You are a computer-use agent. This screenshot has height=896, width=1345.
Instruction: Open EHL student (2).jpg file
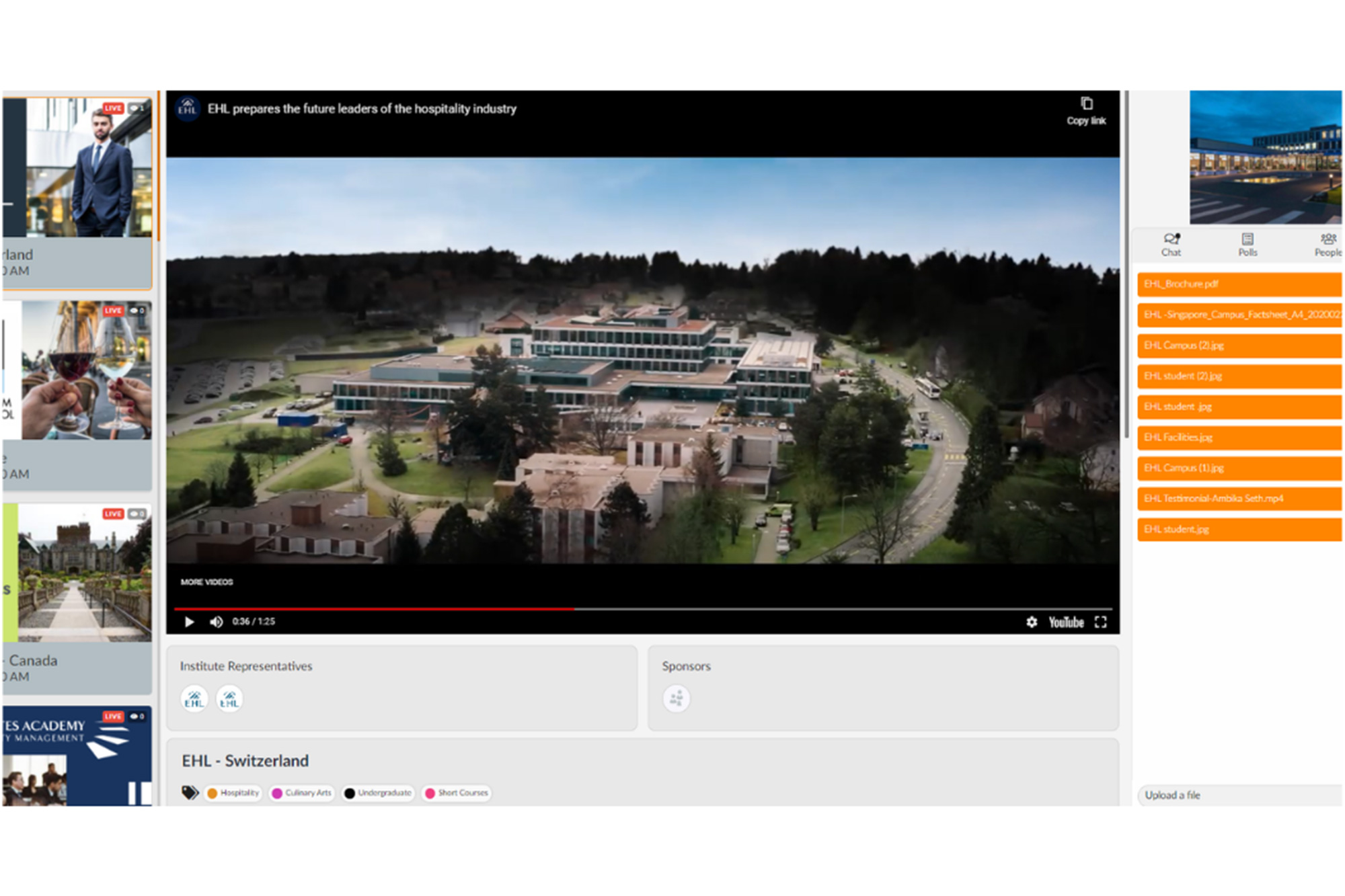[1239, 376]
